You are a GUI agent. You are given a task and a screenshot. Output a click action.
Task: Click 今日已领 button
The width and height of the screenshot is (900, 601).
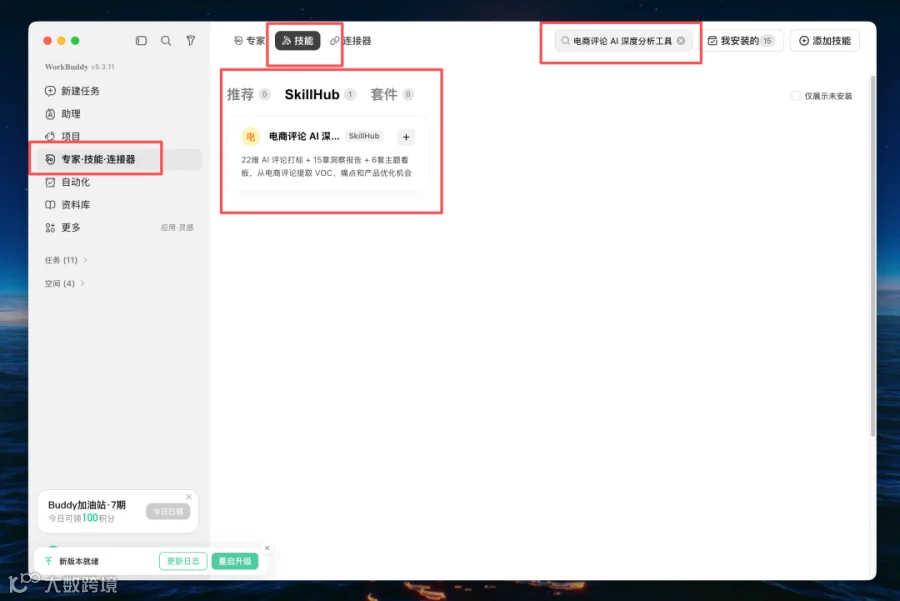click(168, 511)
